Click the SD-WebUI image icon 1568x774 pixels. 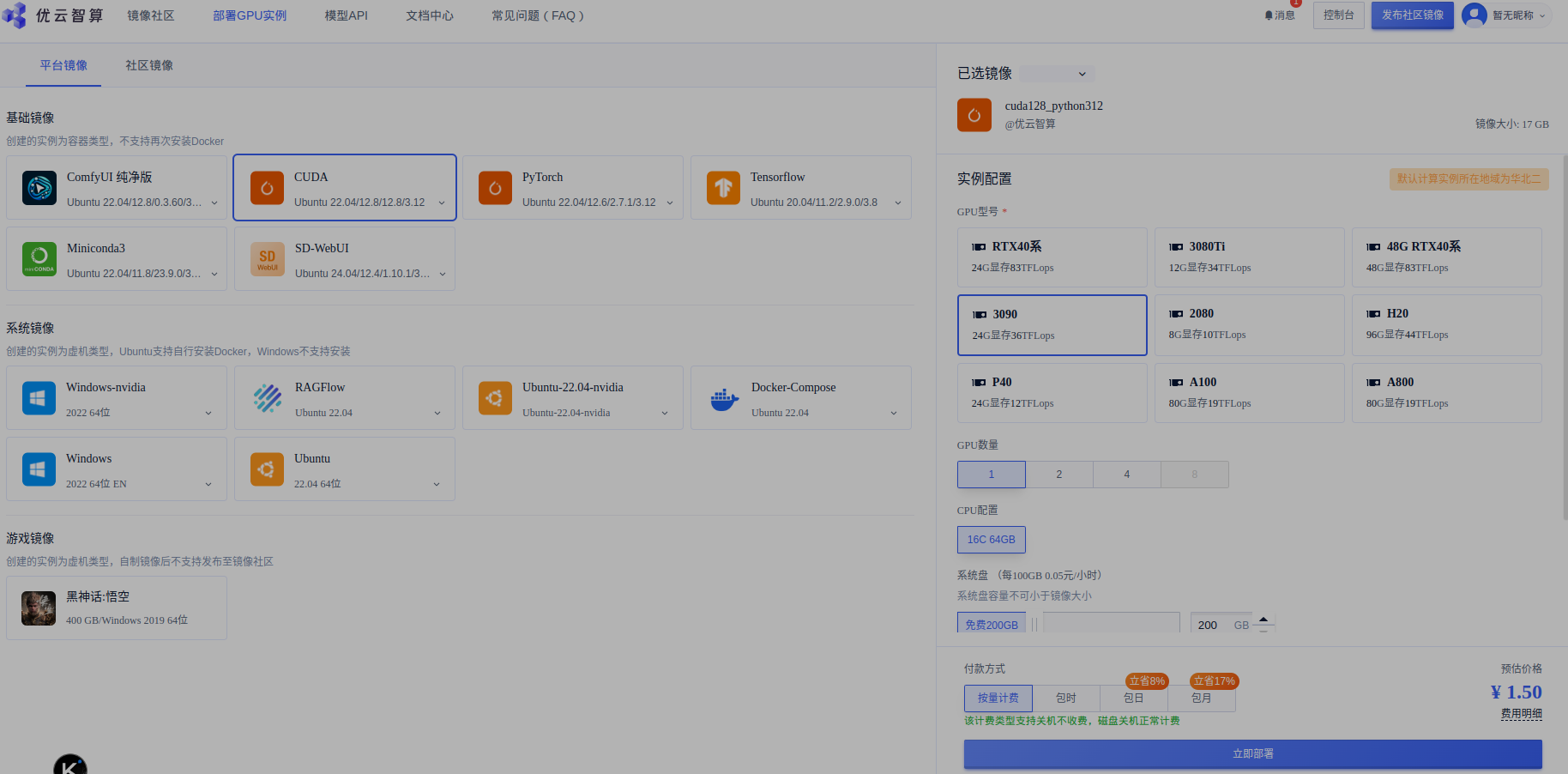click(268, 259)
